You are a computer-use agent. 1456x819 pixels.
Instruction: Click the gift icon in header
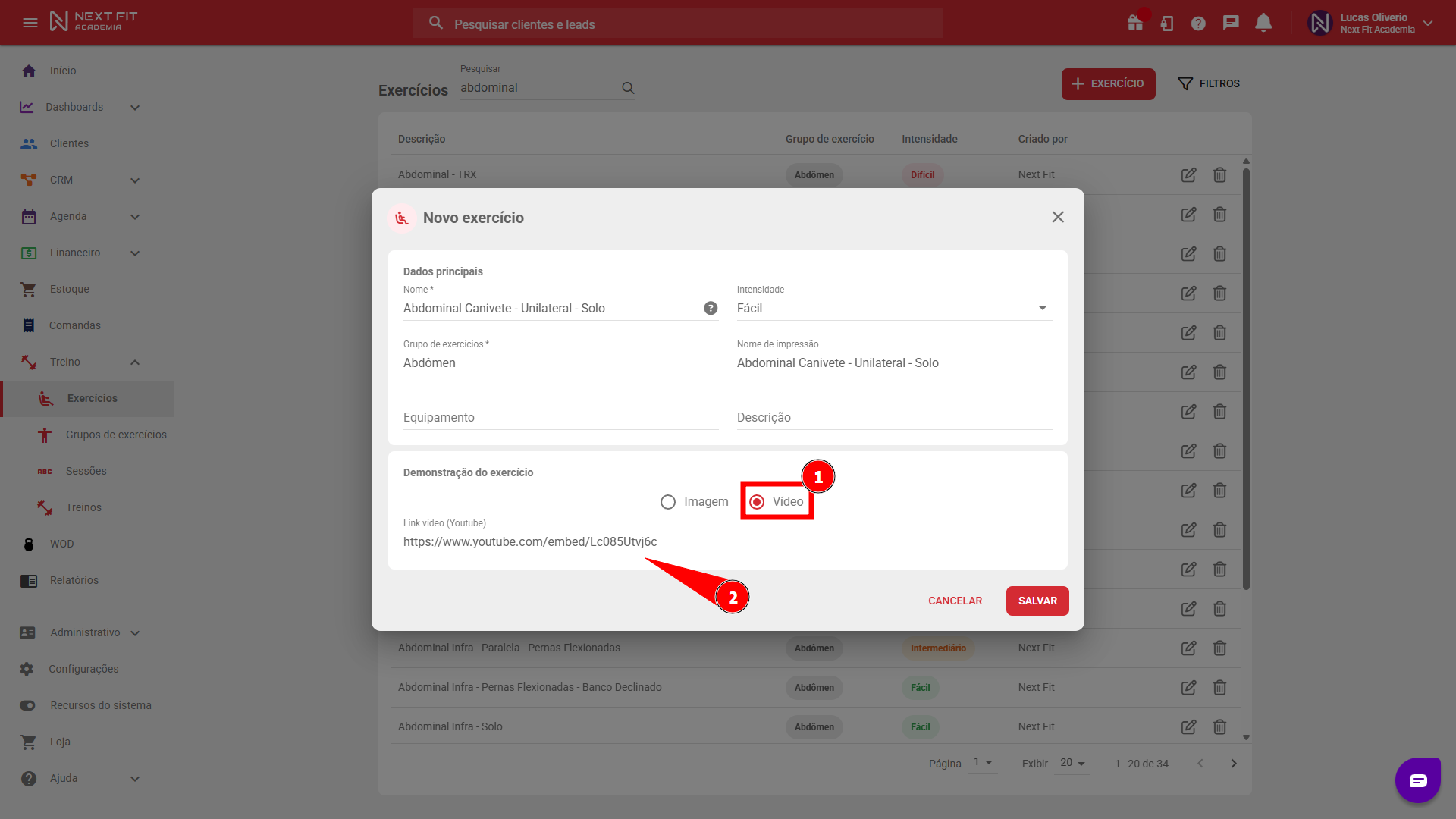[x=1135, y=24]
